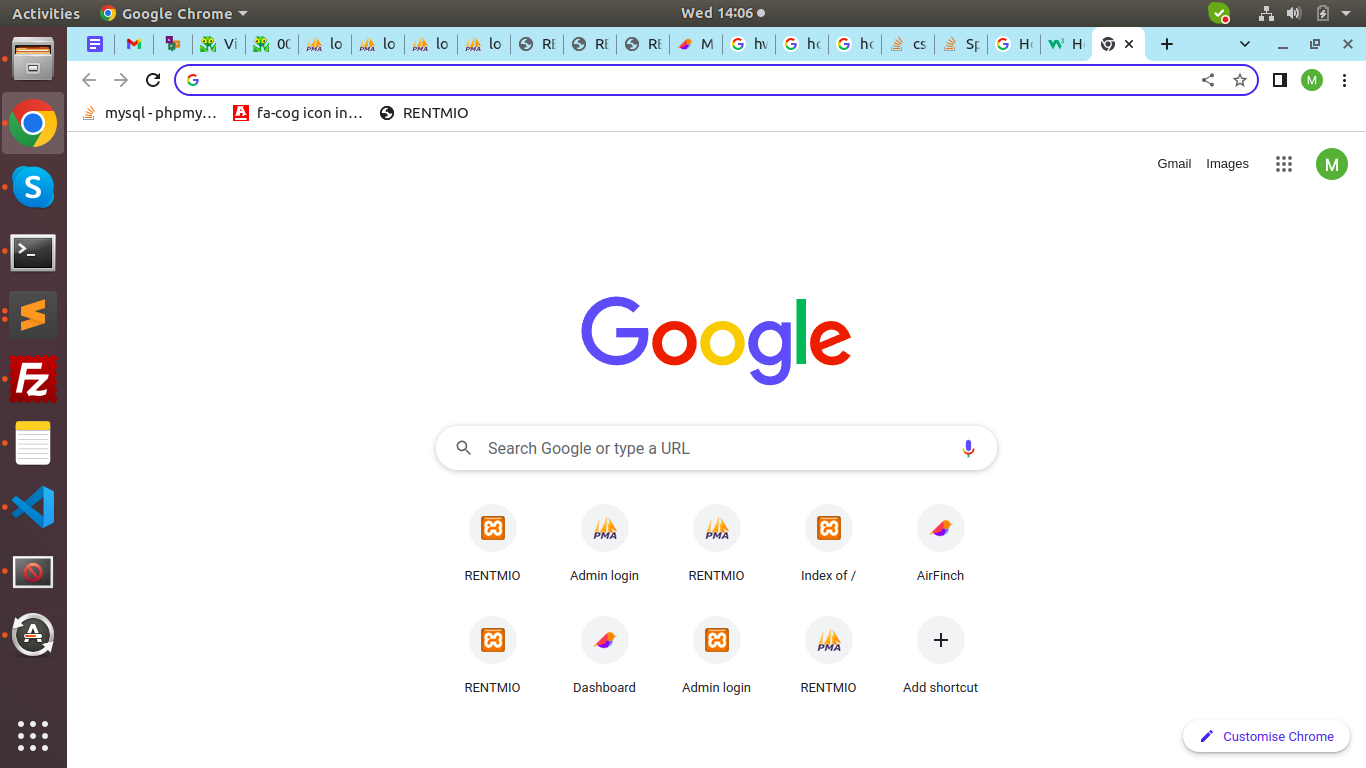Open the Google Chrome app menu in top bar

[174, 13]
